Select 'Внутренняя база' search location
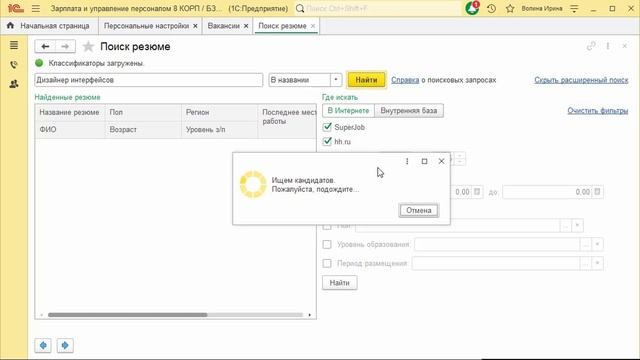 coord(409,111)
